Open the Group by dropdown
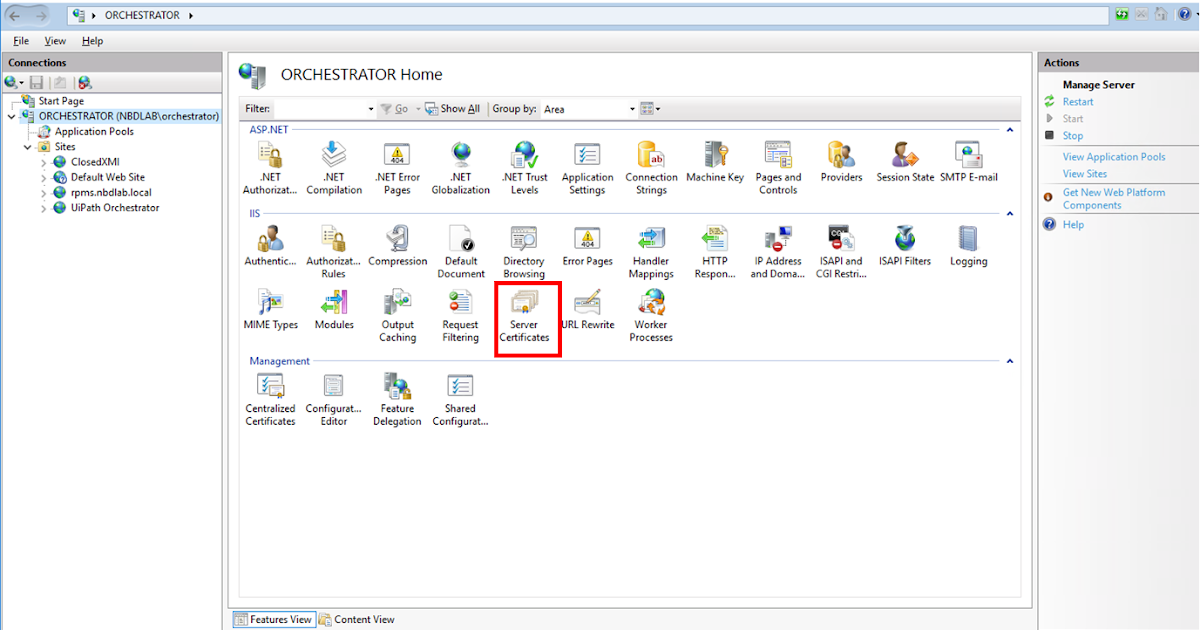 click(589, 109)
